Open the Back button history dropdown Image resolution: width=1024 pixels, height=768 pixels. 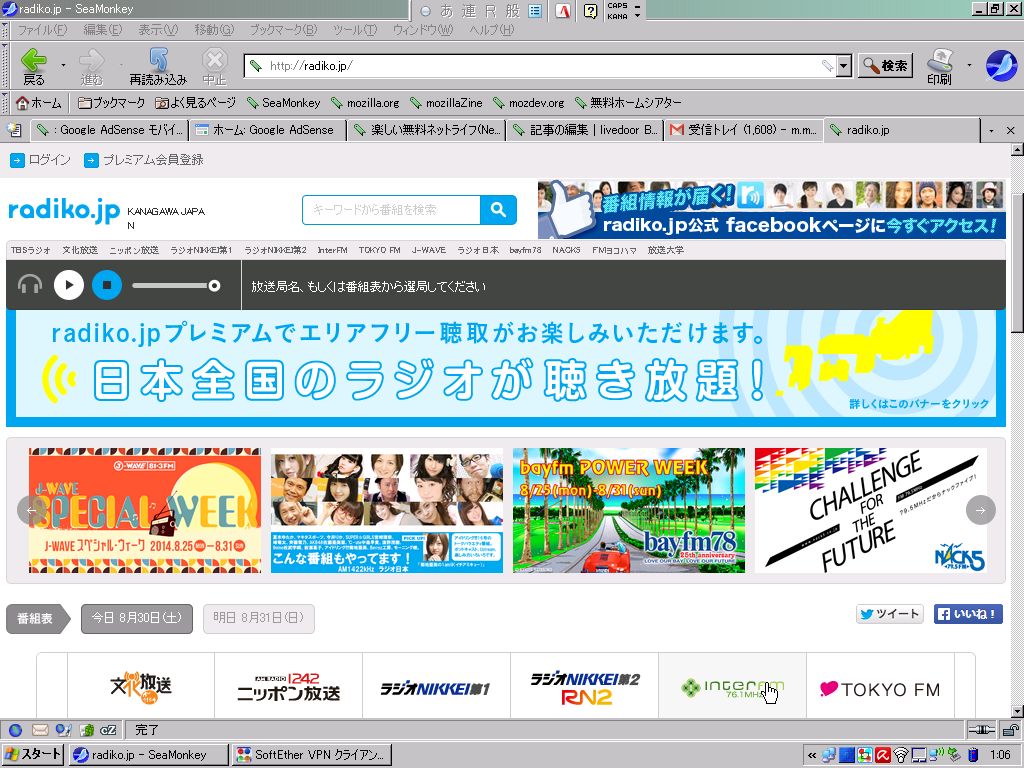point(63,65)
